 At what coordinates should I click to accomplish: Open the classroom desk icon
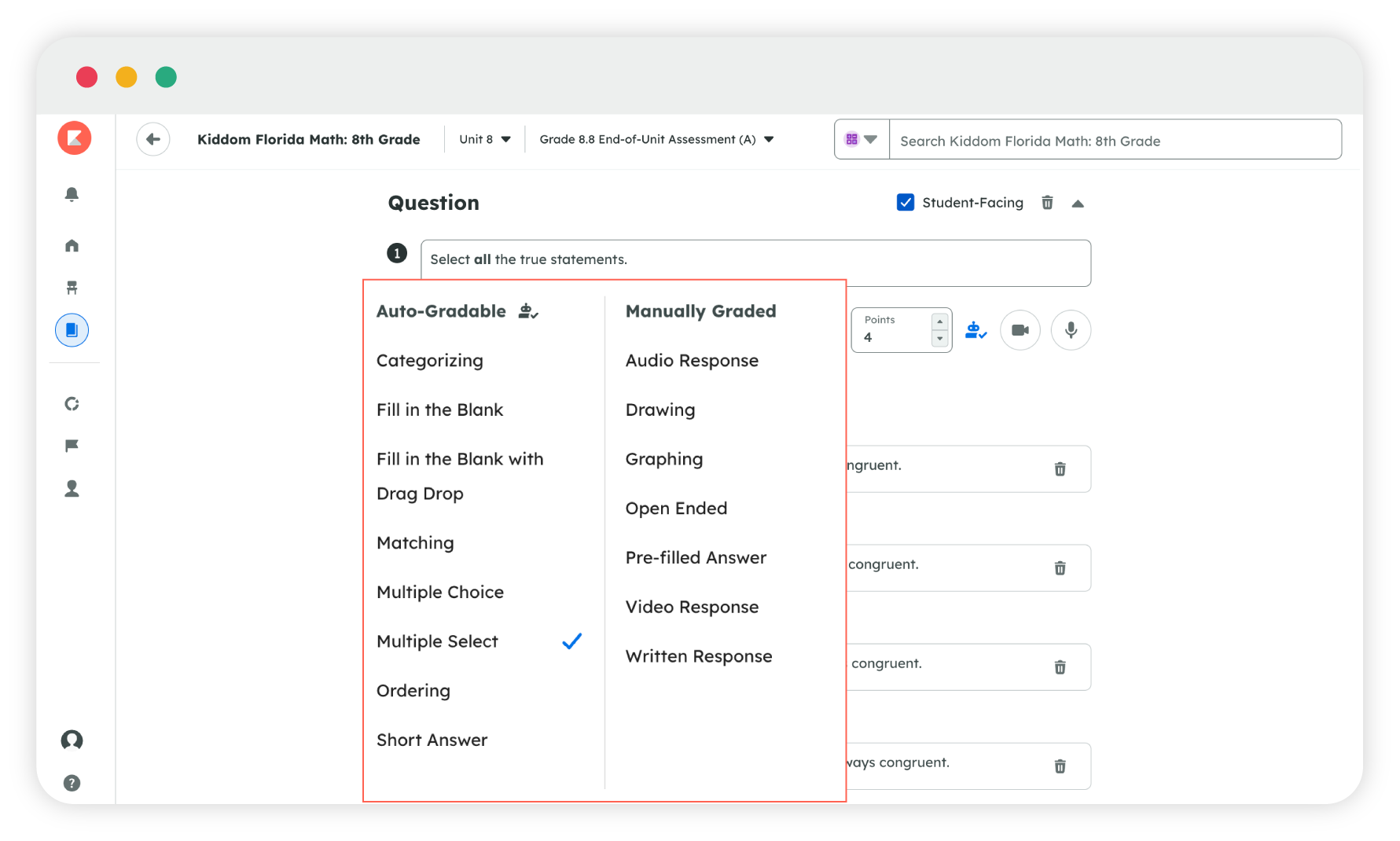pyautogui.click(x=72, y=288)
